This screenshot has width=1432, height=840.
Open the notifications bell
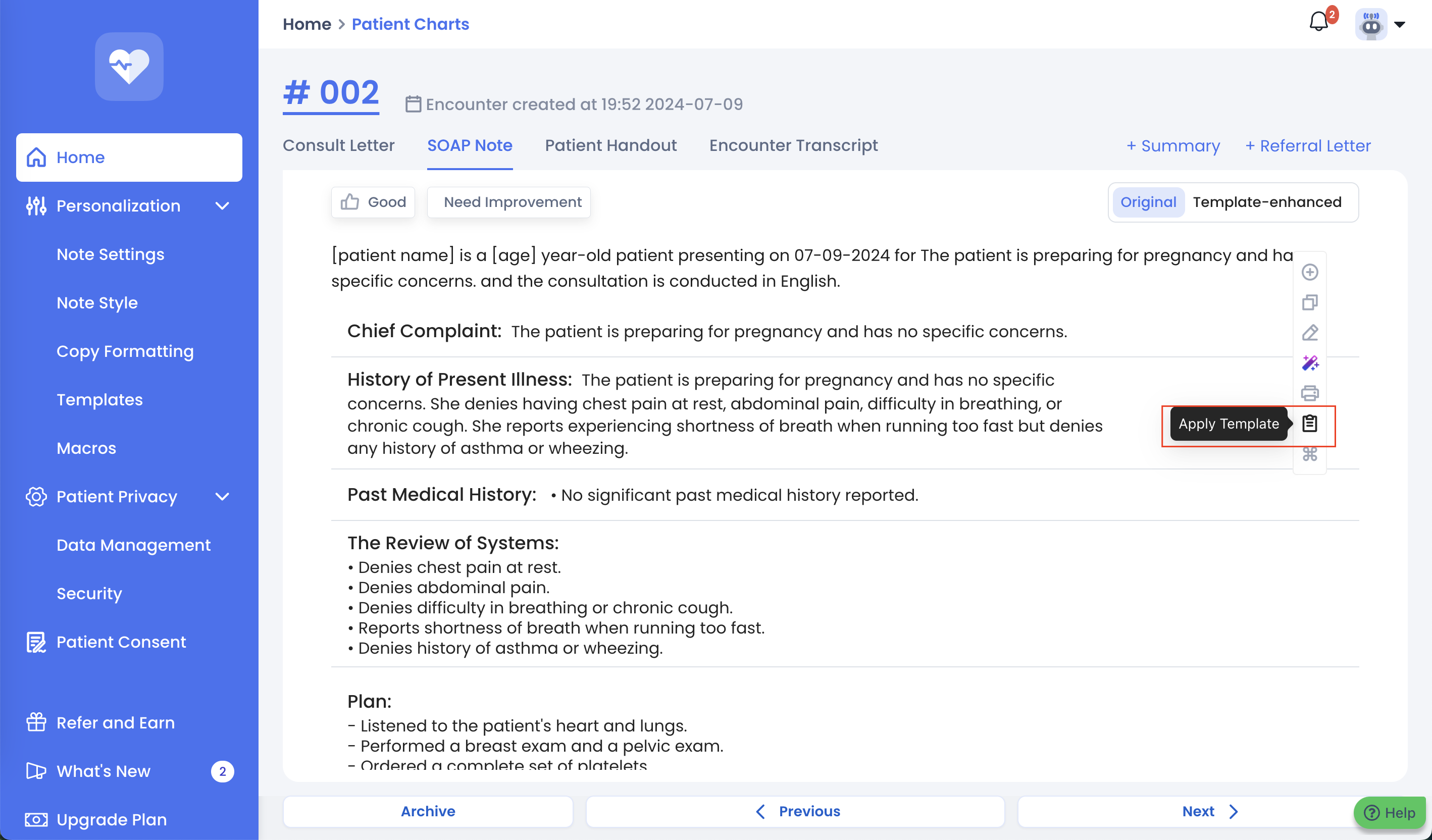pyautogui.click(x=1318, y=23)
